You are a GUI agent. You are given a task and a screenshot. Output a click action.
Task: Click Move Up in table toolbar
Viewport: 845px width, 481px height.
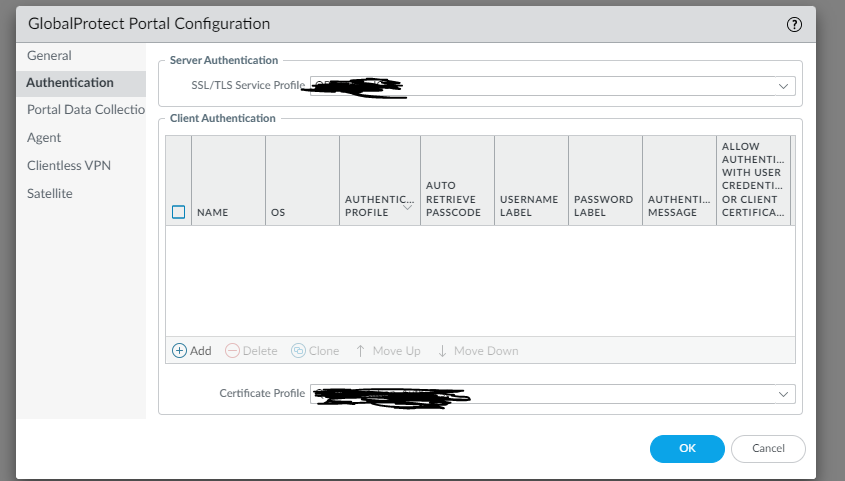(388, 351)
